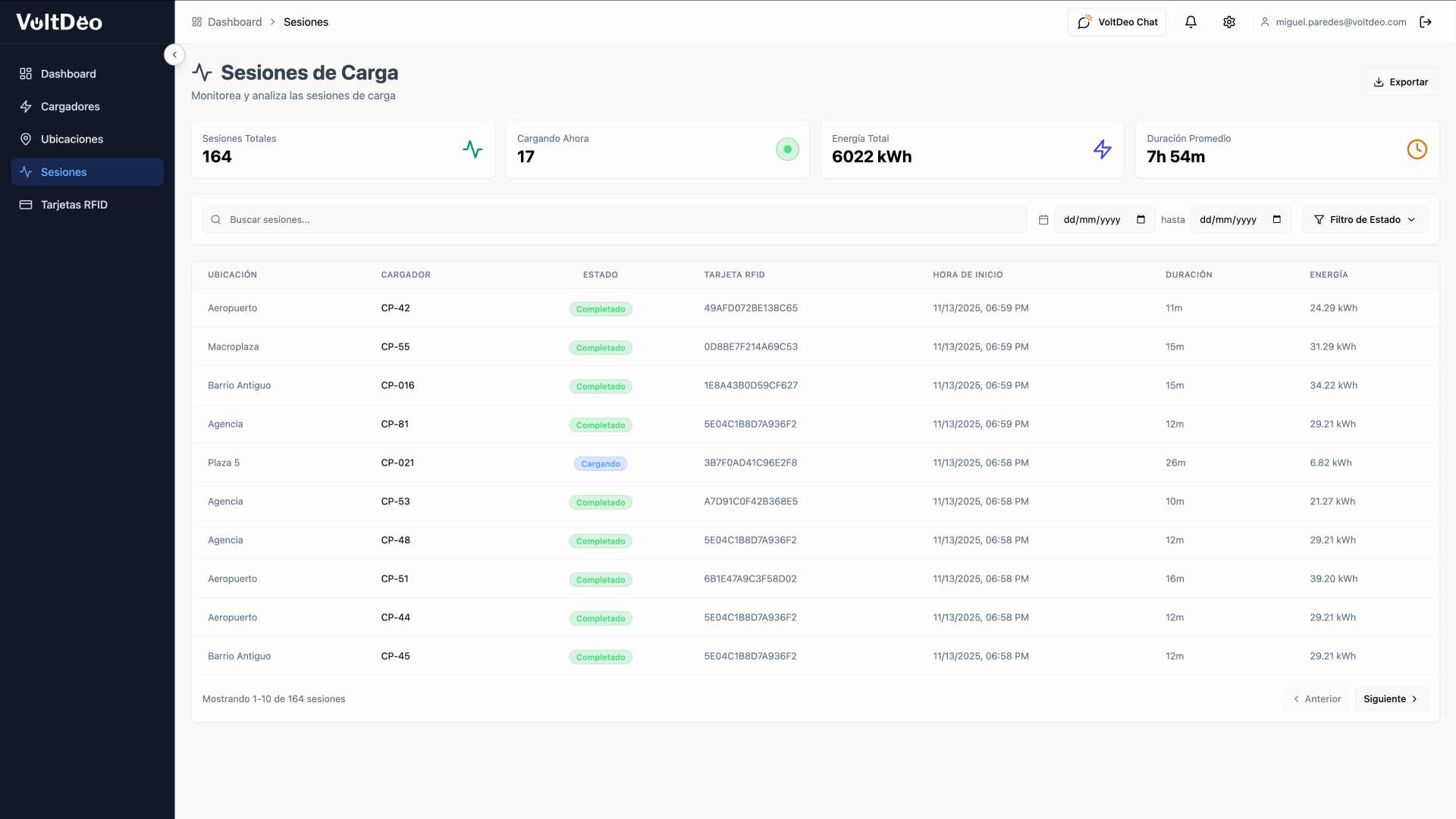
Task: Click Mostrando 1-10 de 164 sesiones text
Action: (x=274, y=699)
